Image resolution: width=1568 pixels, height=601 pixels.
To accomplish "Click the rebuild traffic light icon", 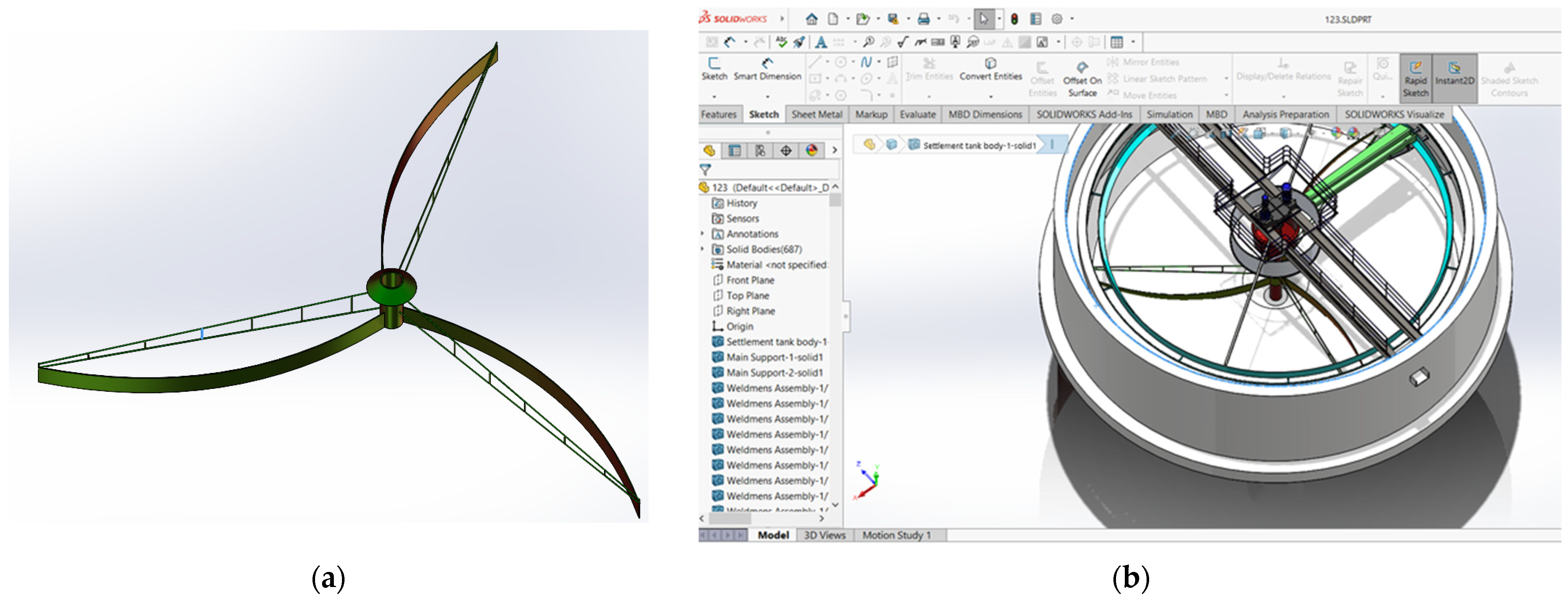I will (1014, 19).
